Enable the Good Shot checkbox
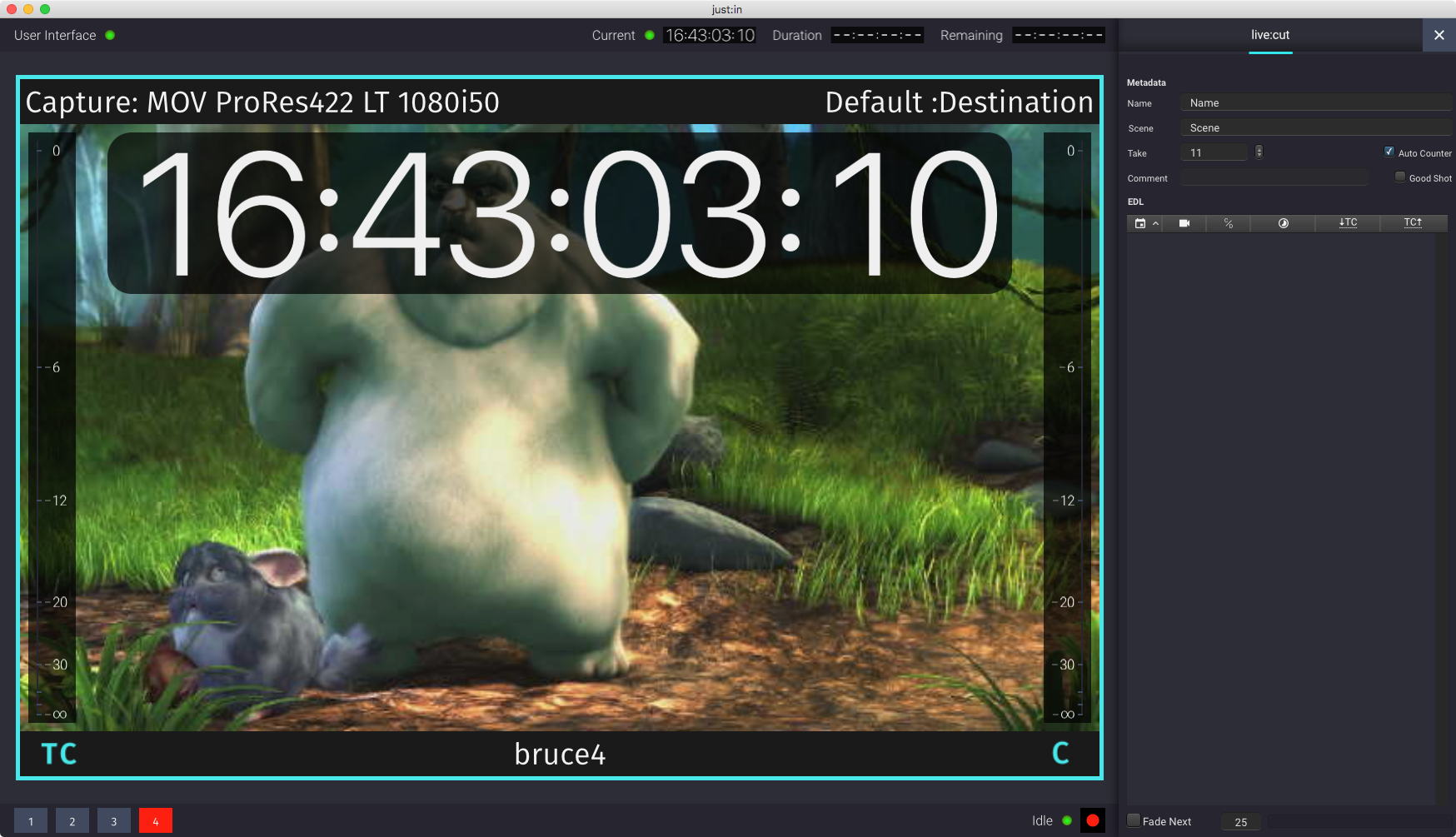The image size is (1456, 837). 1400,177
